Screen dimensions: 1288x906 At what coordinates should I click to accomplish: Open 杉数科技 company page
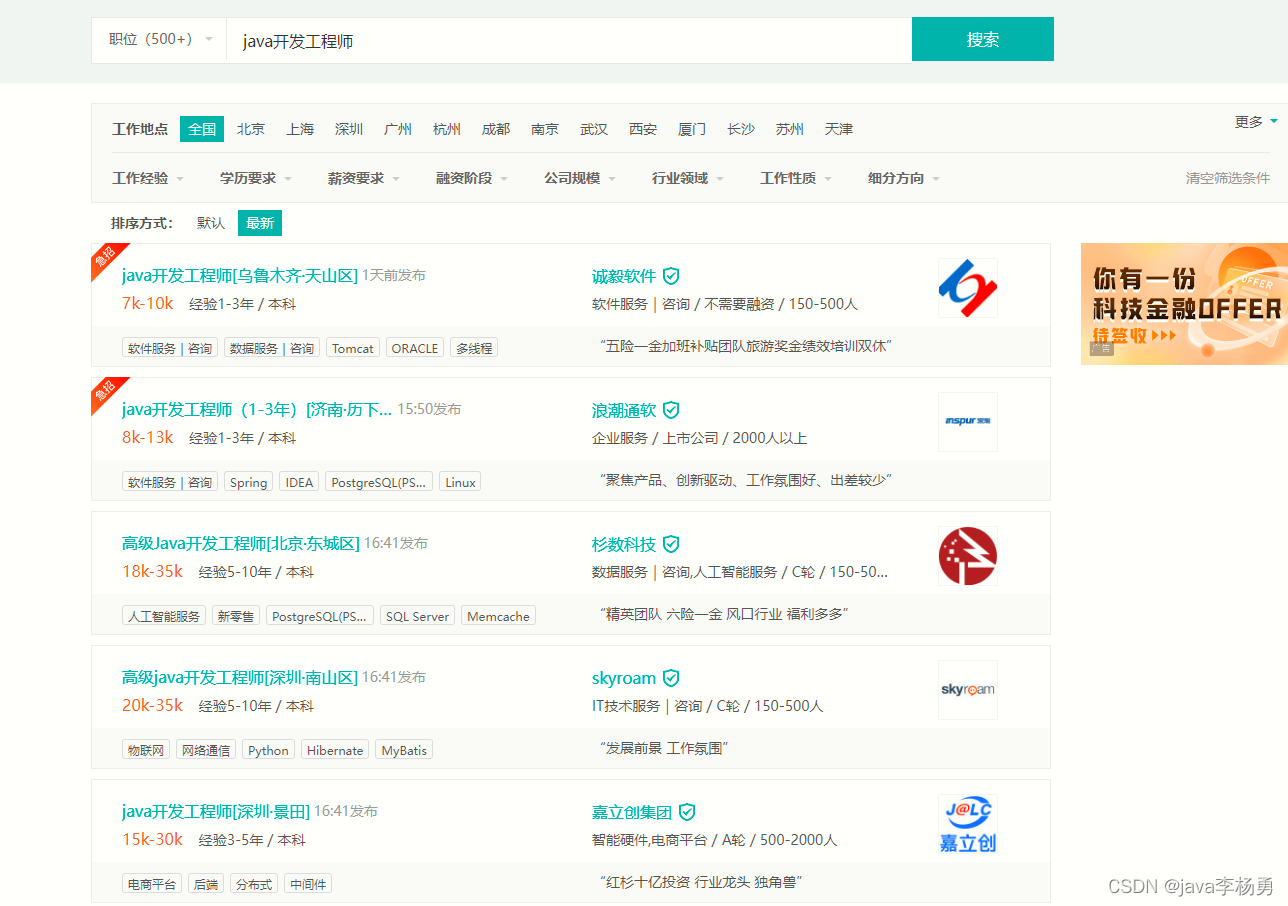tap(624, 544)
